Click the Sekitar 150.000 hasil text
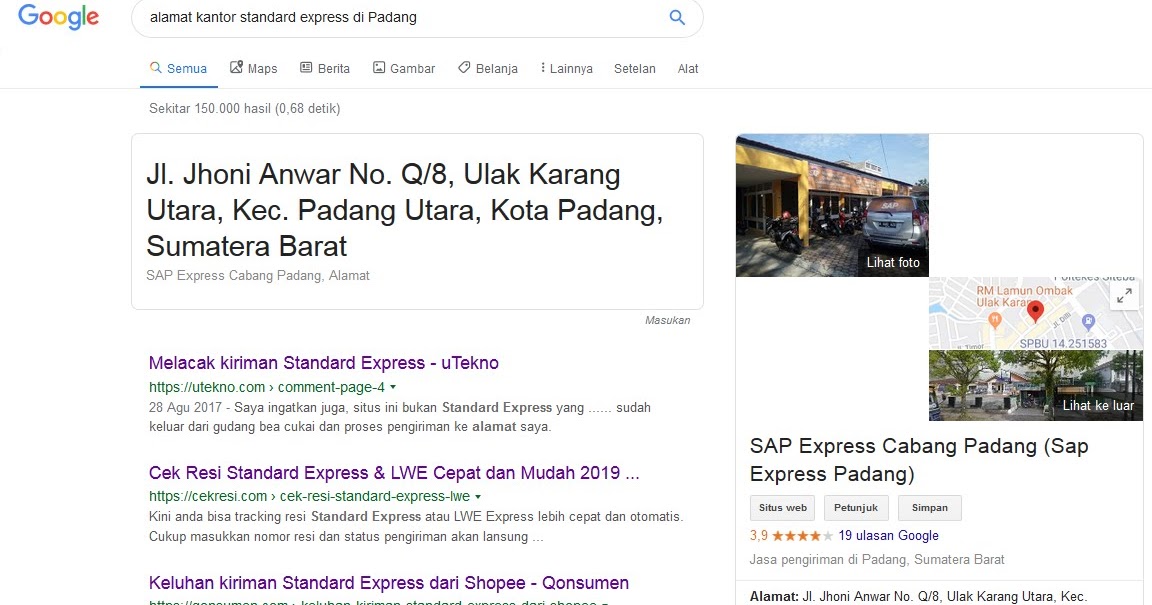The width and height of the screenshot is (1152, 605). (245, 109)
